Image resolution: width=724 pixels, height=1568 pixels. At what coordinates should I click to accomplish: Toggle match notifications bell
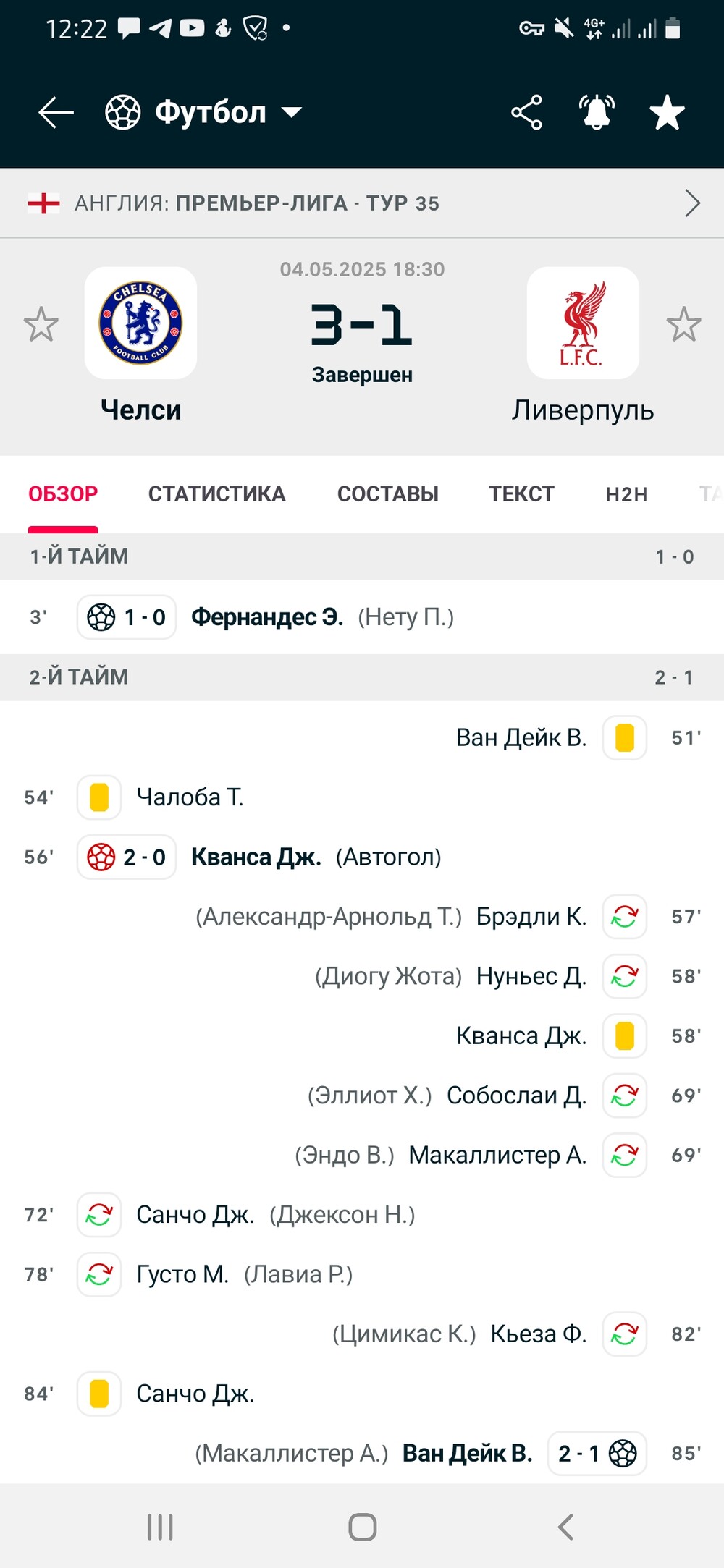597,113
